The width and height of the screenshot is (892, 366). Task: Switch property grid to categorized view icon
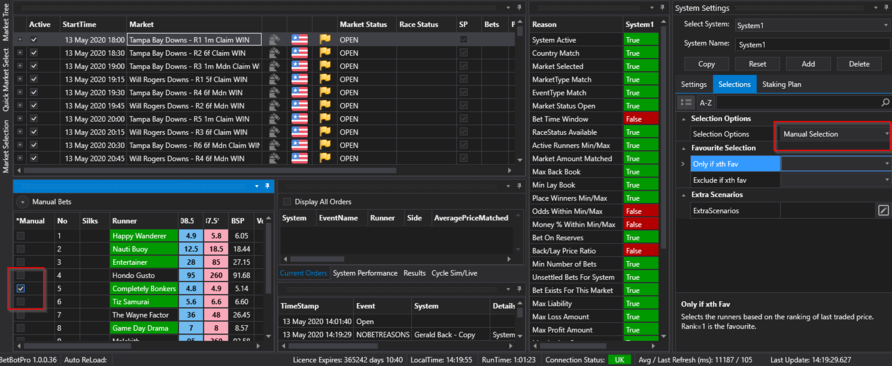(686, 102)
